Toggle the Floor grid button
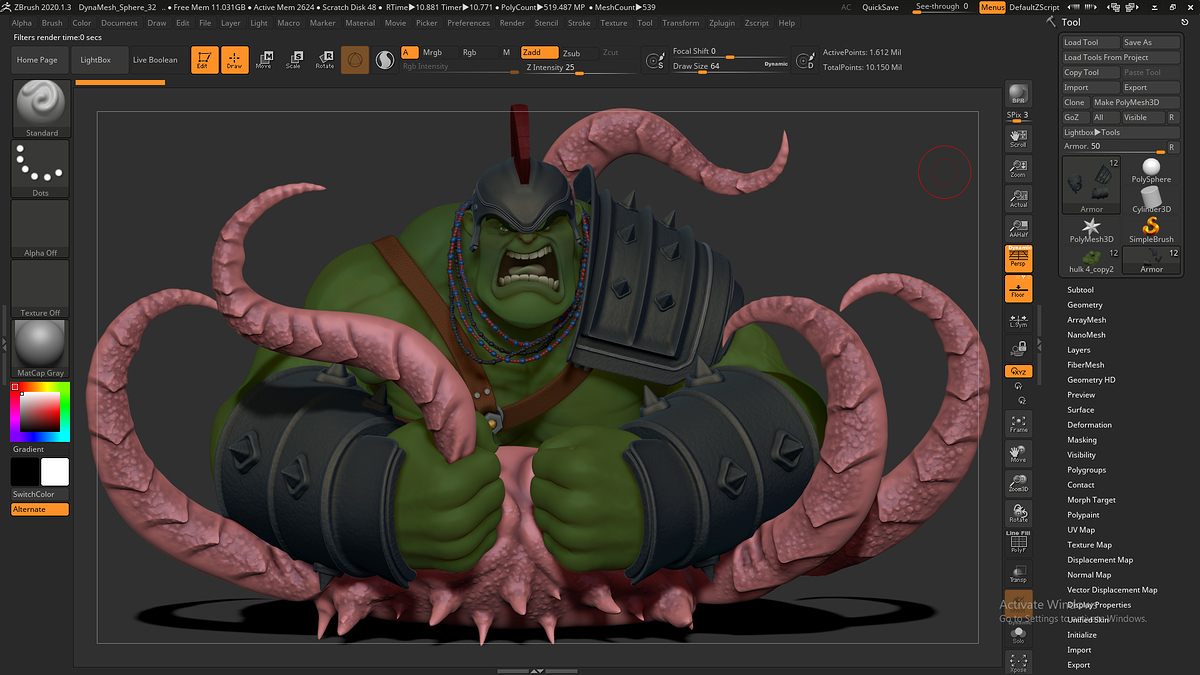Screen dimensions: 1200x675 (x=1018, y=289)
